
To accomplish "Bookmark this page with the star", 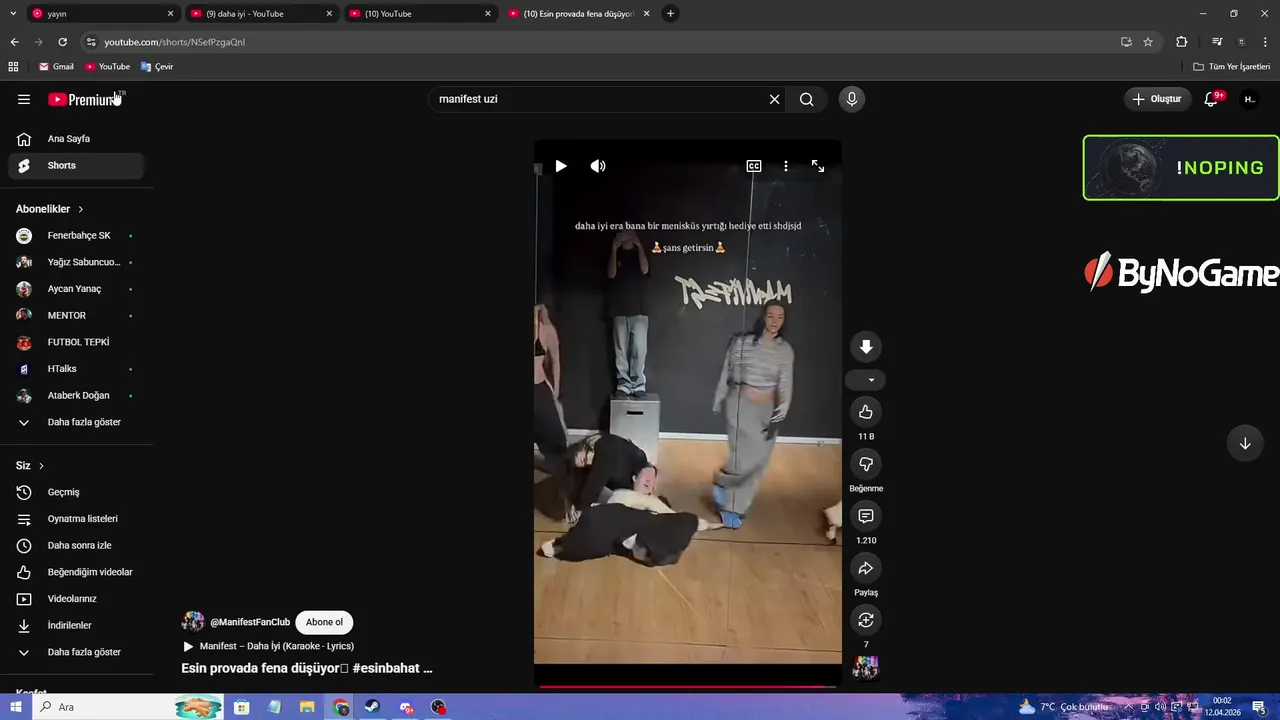I will click(x=1148, y=42).
